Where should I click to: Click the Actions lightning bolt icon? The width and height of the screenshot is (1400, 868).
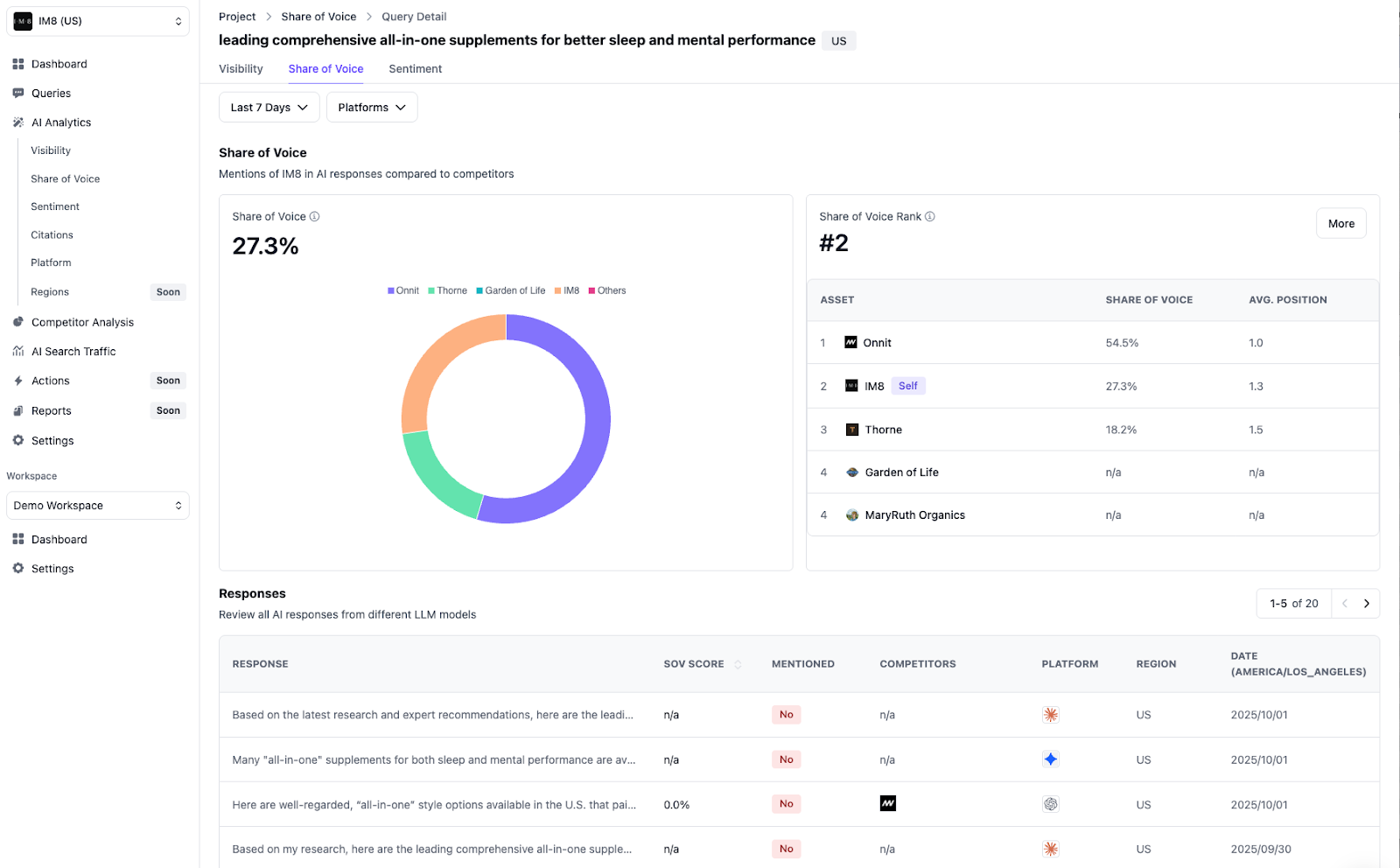[18, 381]
